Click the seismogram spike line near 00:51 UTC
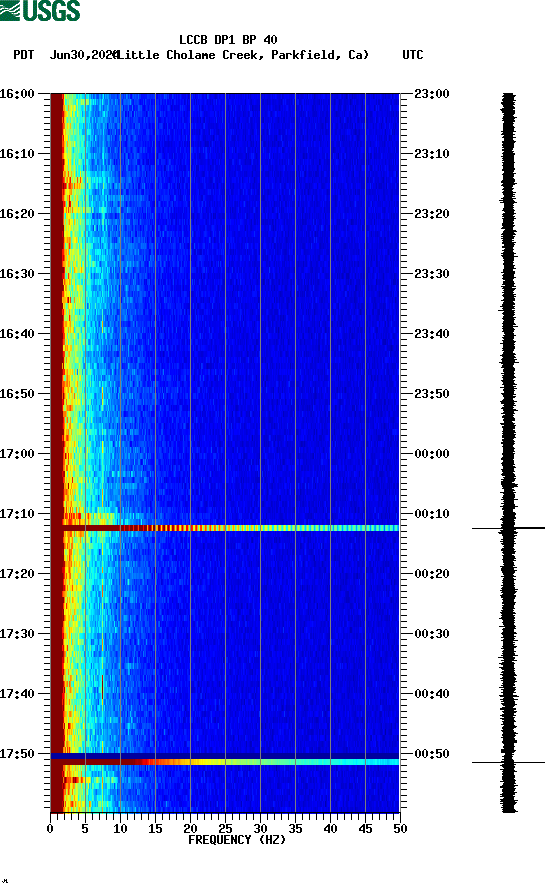 (508, 762)
